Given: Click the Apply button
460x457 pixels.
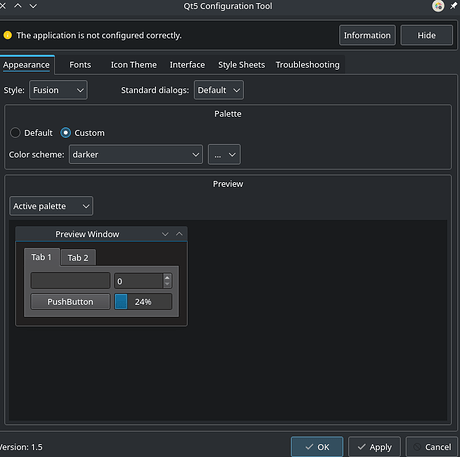Looking at the screenshot, I should point(374,447).
